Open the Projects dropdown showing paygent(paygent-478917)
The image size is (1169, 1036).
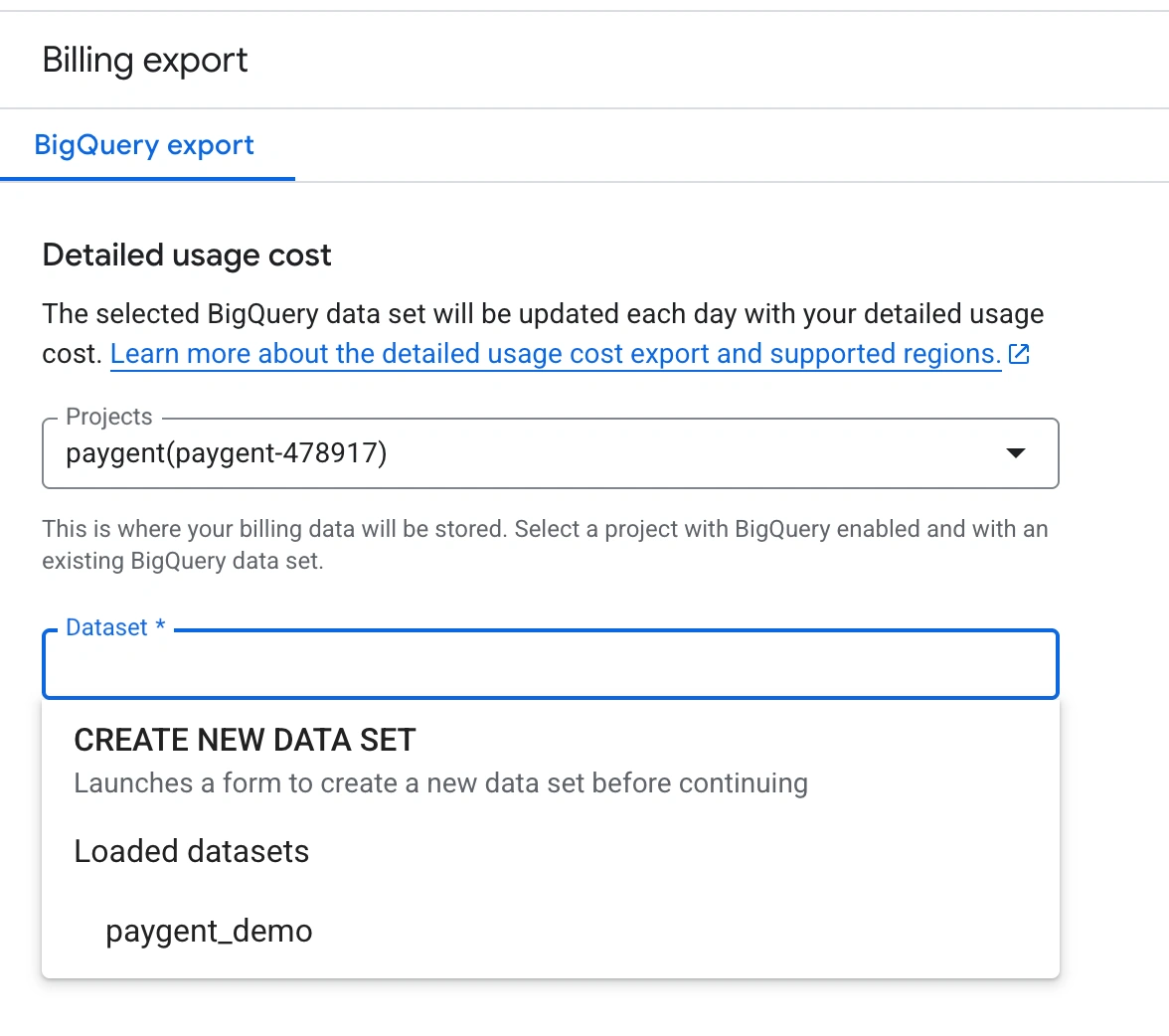tap(551, 453)
